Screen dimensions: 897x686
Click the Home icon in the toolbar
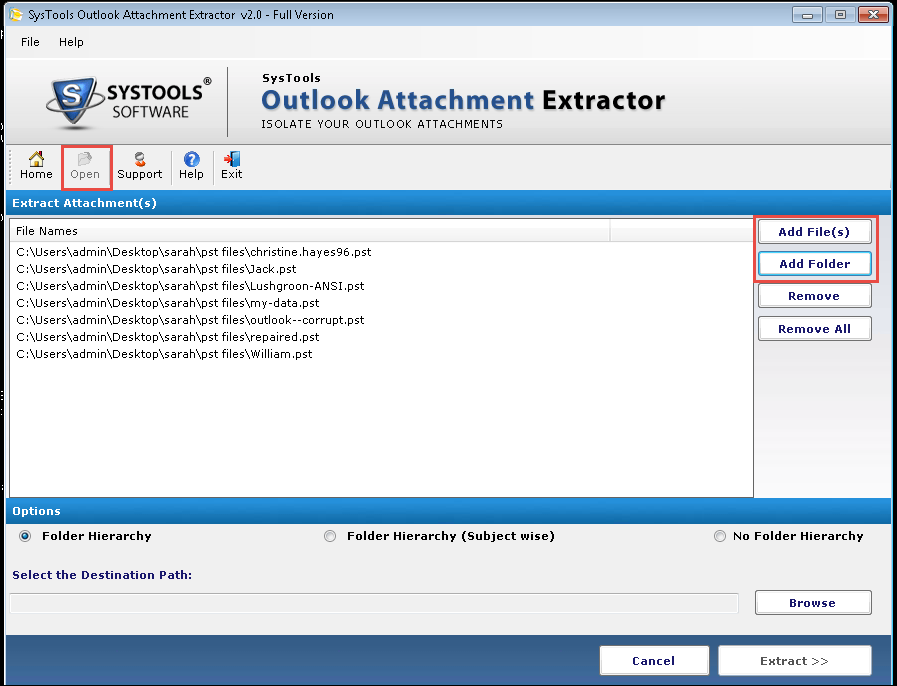(x=35, y=165)
